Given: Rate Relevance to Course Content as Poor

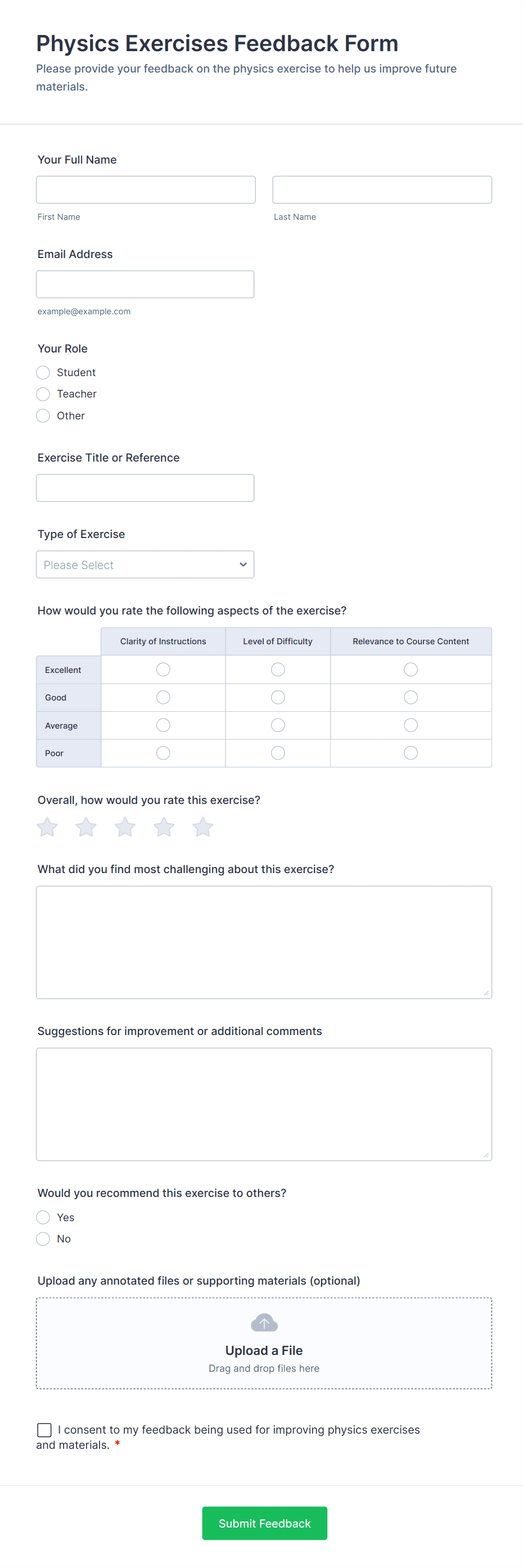Looking at the screenshot, I should point(411,752).
